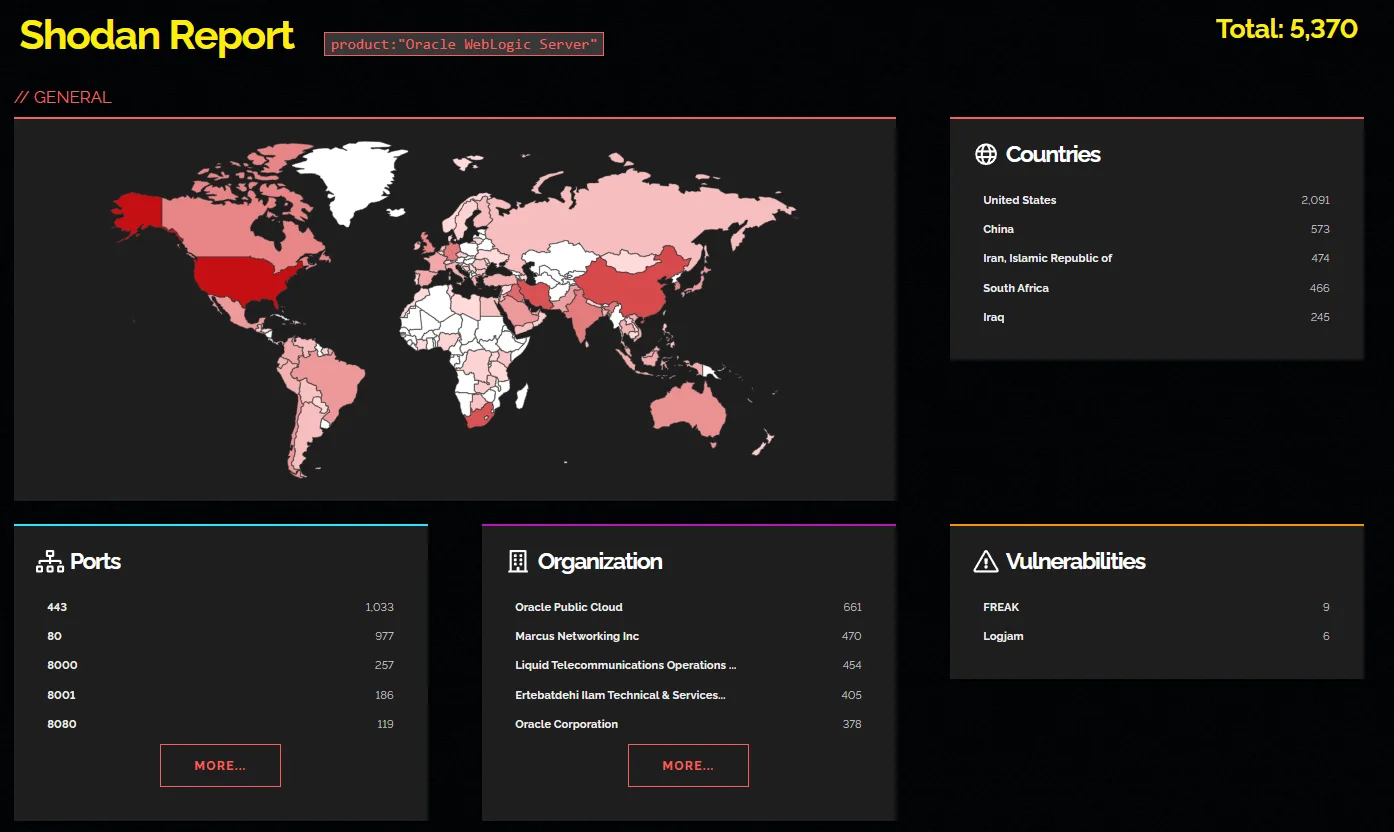Select Oracle Public Cloud organization
Viewport: 1394px width, 832px height.
[569, 607]
